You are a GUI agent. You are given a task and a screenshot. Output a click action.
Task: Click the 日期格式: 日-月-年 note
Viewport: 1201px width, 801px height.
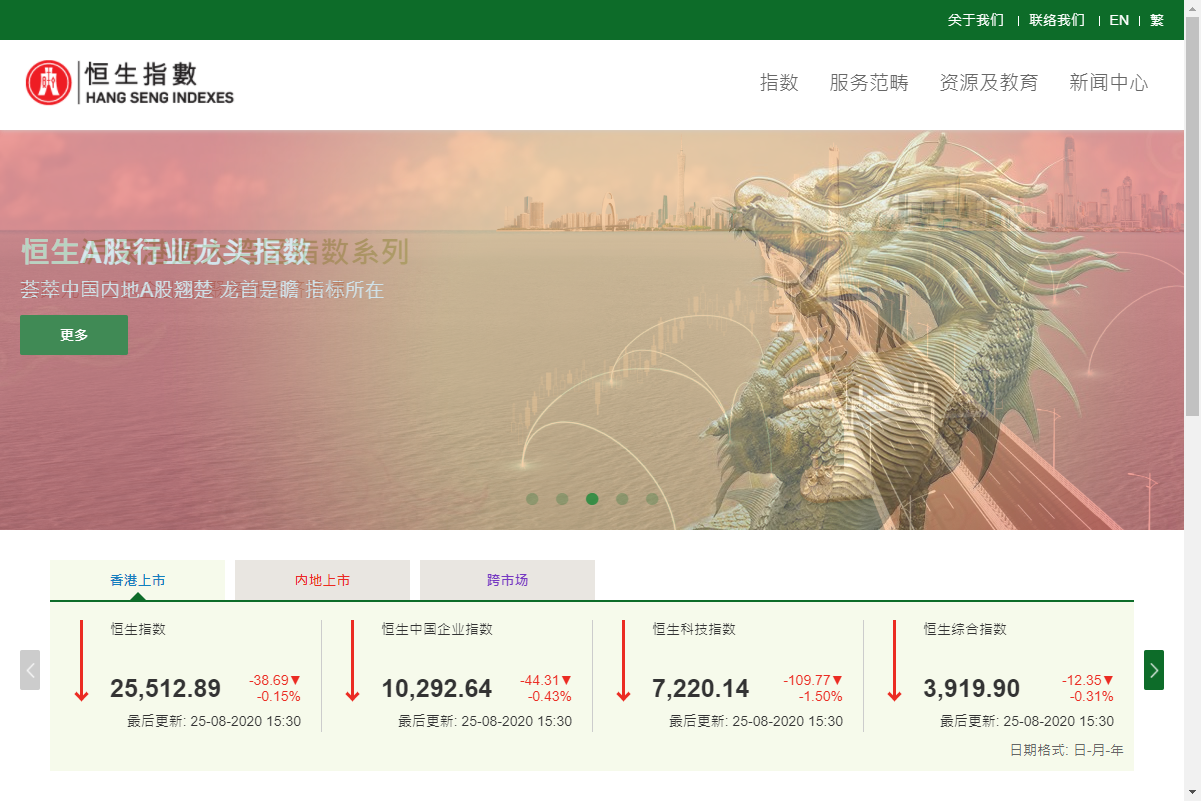coord(1066,750)
